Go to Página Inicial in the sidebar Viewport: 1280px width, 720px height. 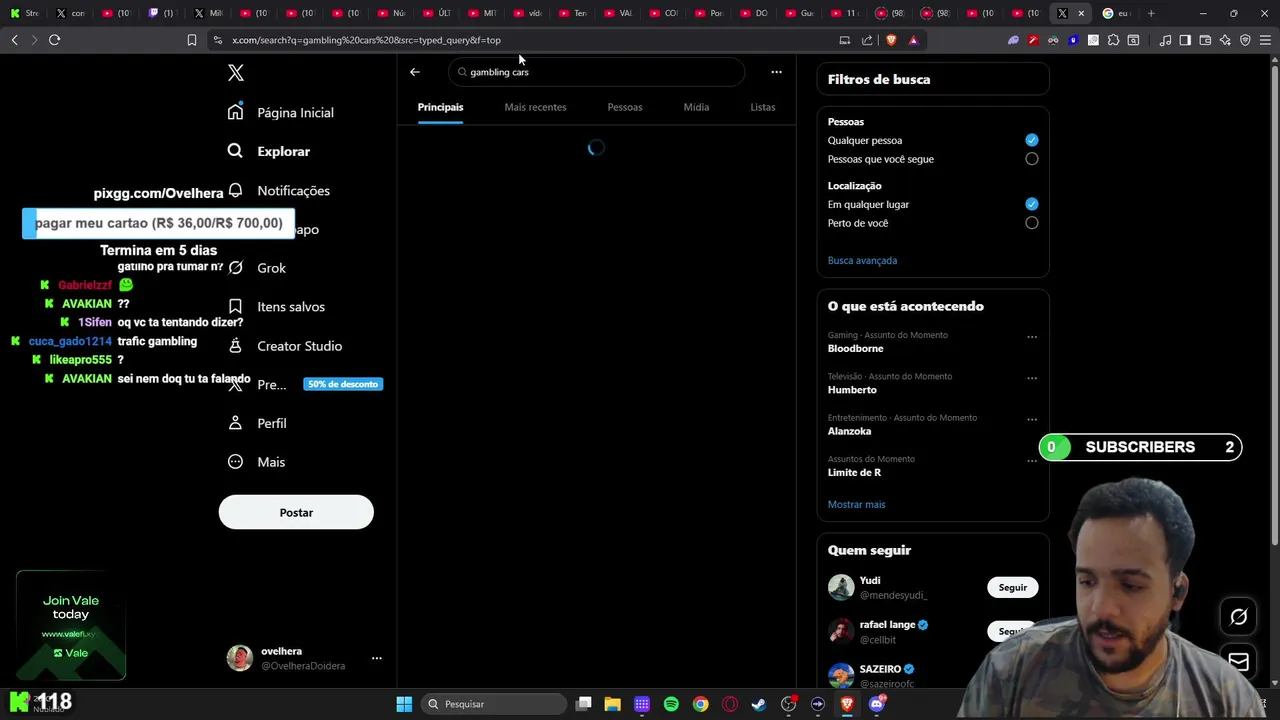point(281,112)
